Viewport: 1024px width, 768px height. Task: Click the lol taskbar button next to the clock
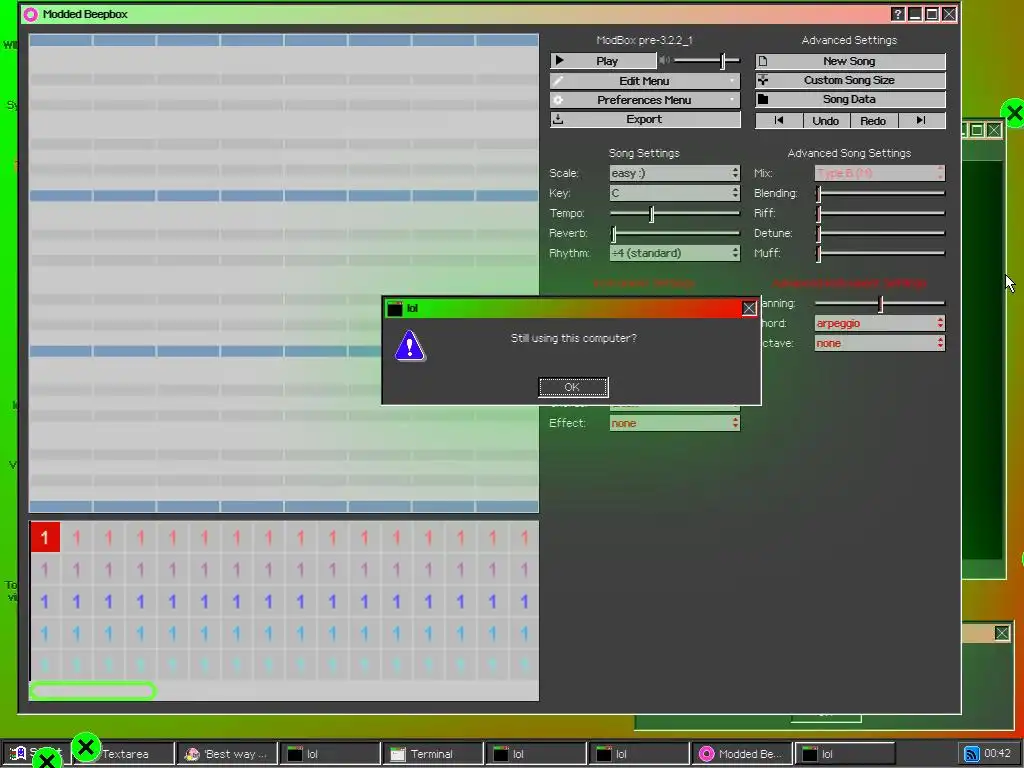pos(844,754)
